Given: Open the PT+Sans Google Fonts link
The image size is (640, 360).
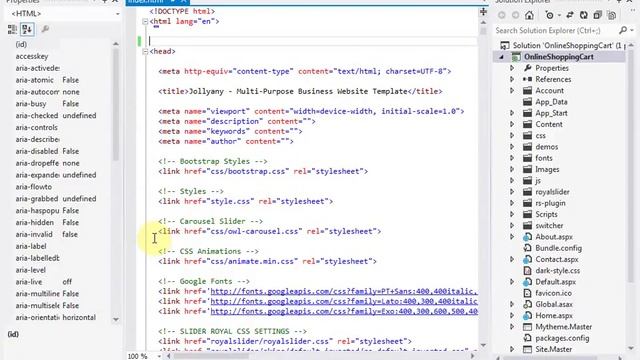Looking at the screenshot, I should 344,291.
